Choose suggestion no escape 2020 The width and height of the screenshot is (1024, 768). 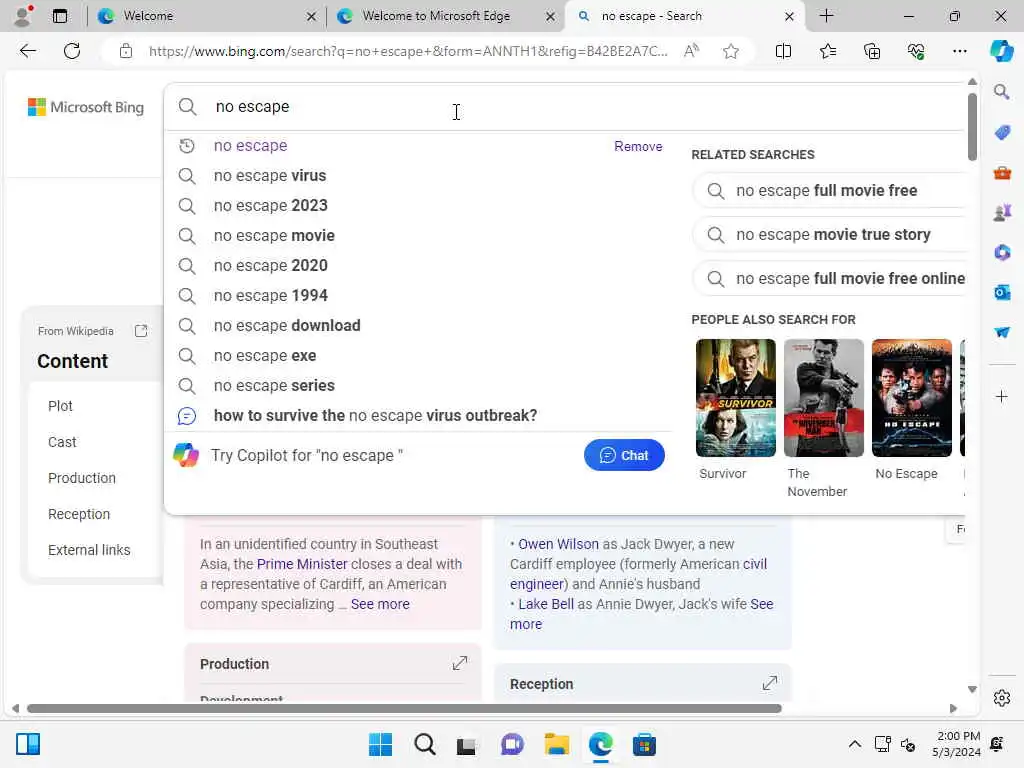click(x=418, y=266)
